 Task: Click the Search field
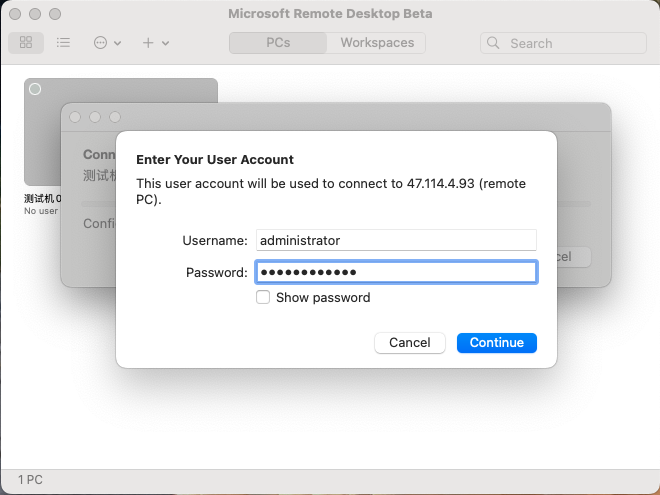click(563, 43)
